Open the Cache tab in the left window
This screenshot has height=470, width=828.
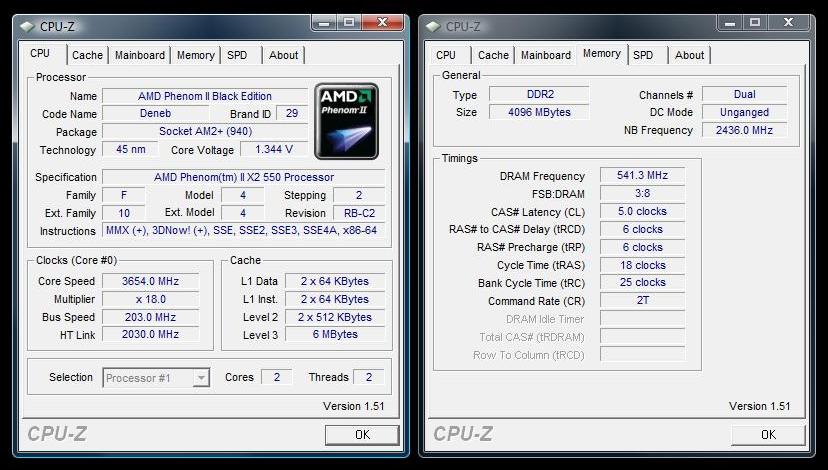point(87,55)
